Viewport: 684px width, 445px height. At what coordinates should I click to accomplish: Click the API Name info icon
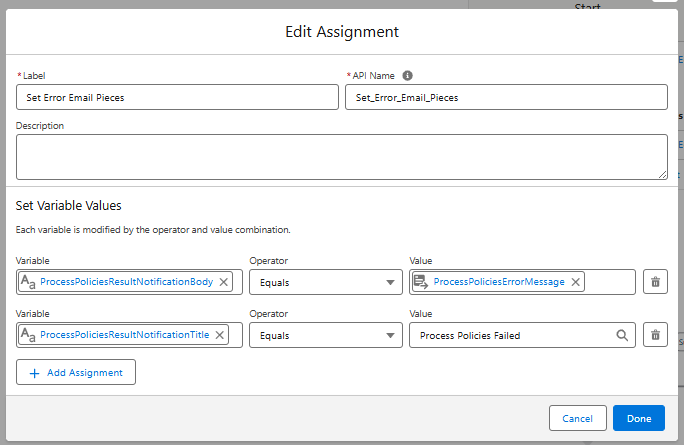point(408,75)
